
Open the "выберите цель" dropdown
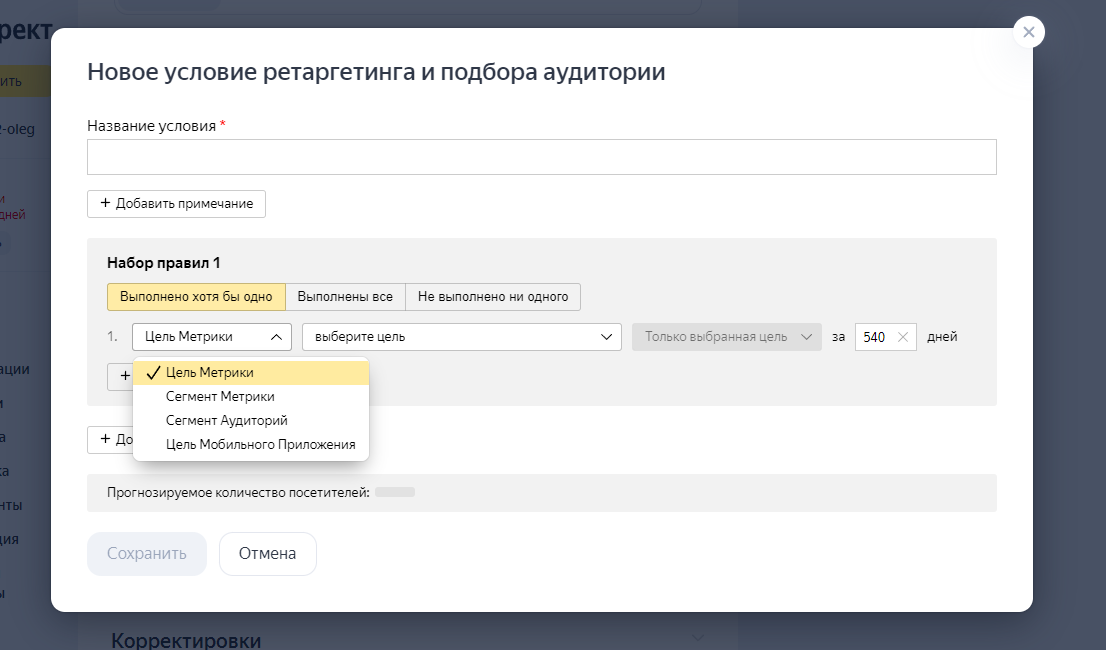(x=461, y=337)
